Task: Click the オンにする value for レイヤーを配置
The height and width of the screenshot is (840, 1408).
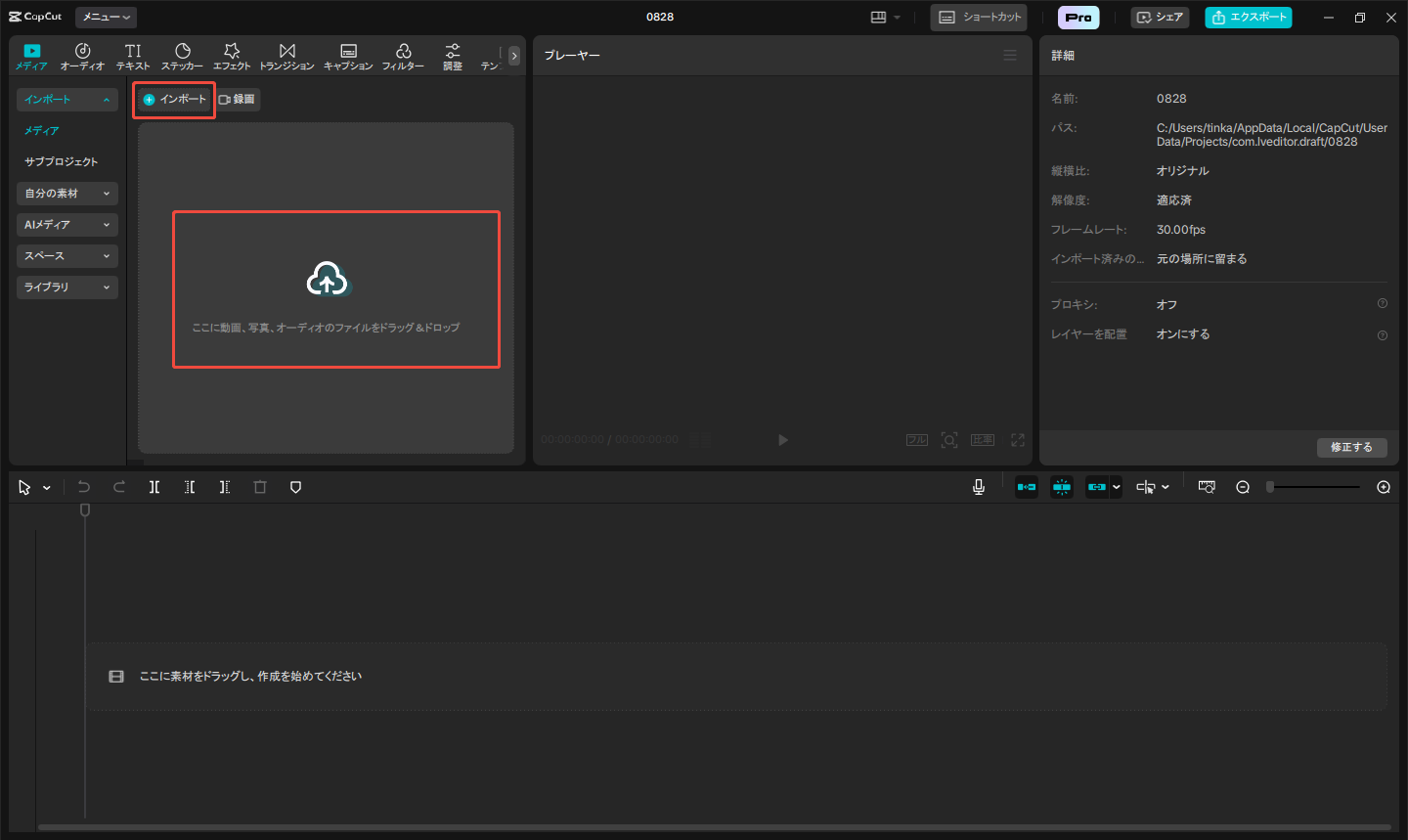Action: pos(1183,334)
